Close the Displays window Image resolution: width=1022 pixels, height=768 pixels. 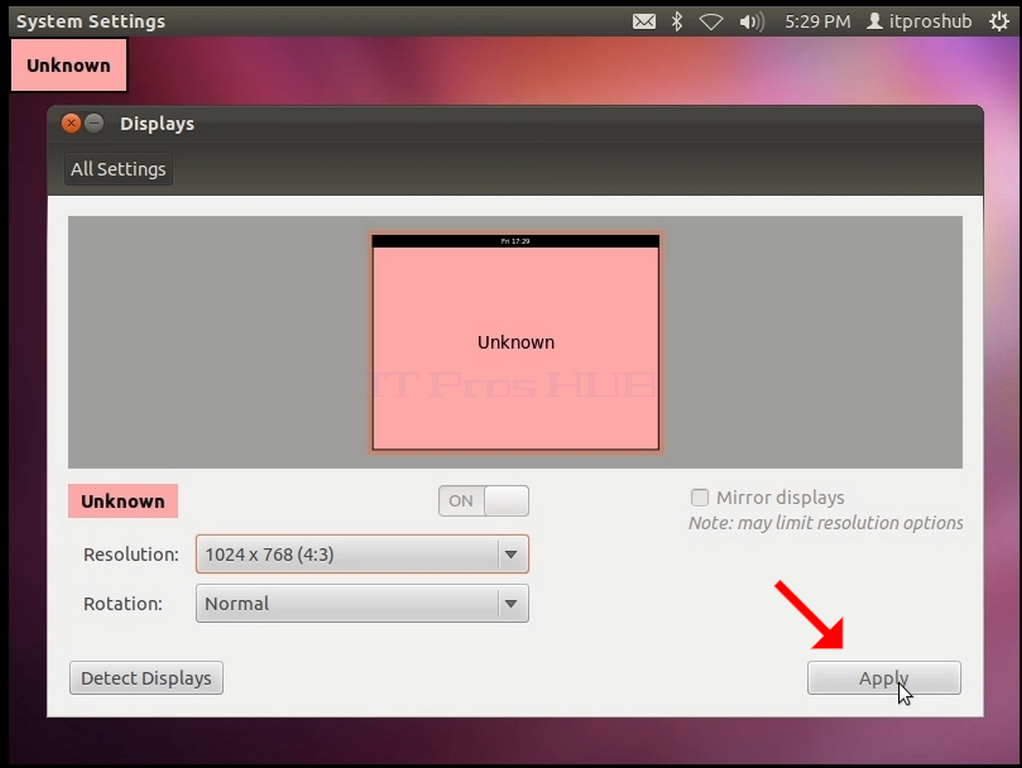pos(71,123)
